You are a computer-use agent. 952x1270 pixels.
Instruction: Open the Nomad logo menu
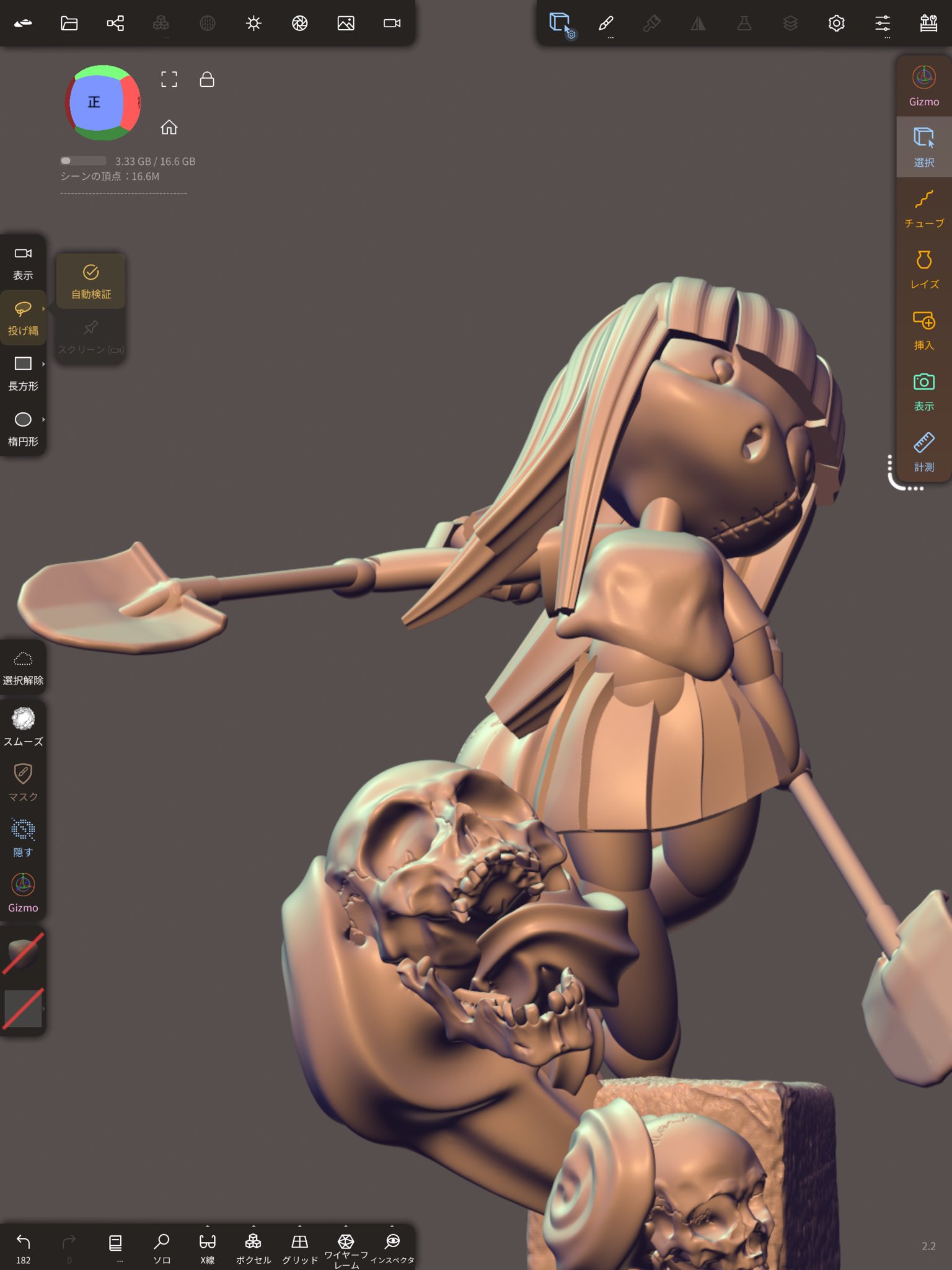tap(23, 24)
